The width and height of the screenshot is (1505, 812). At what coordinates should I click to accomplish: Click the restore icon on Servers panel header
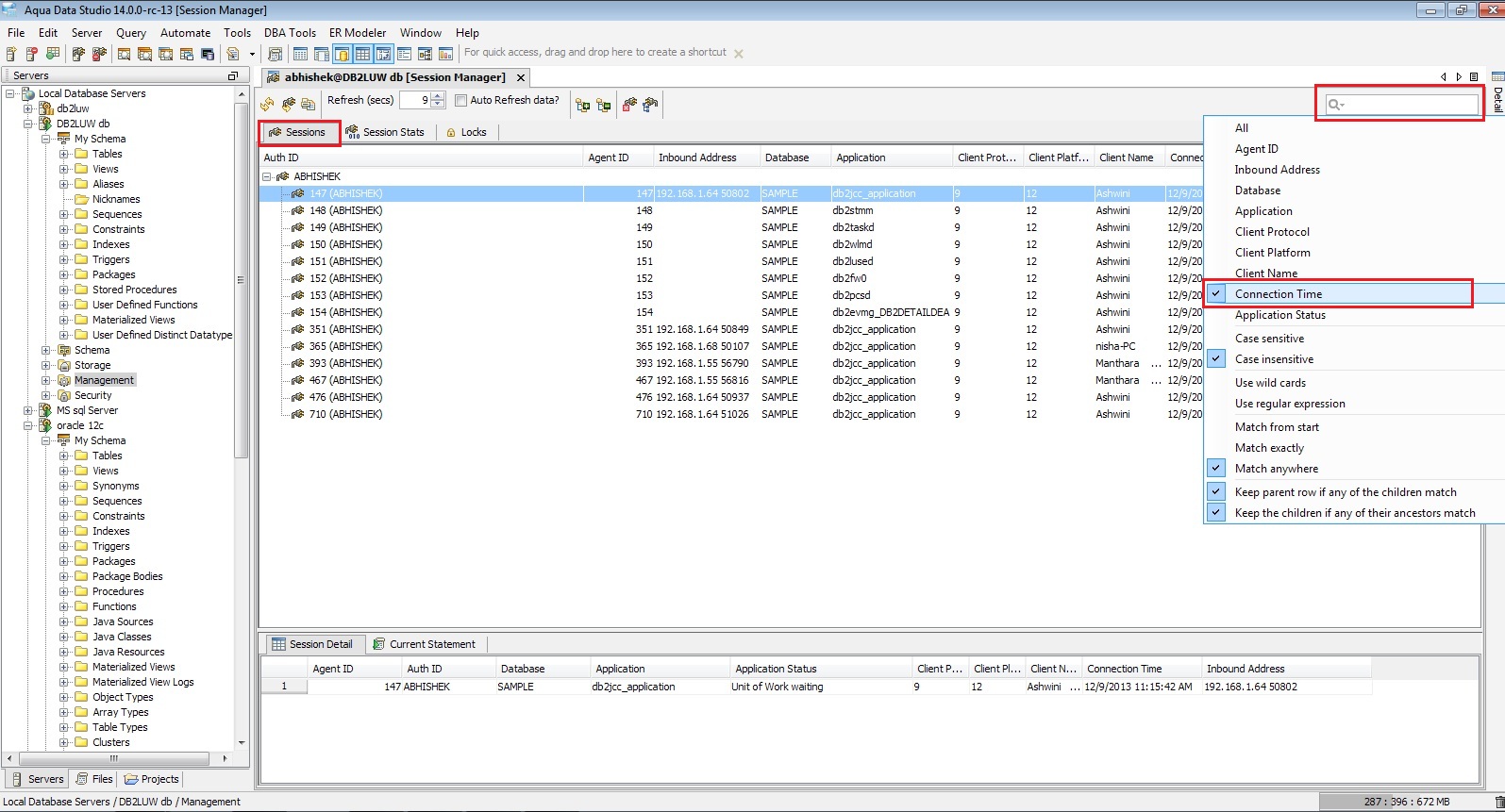[233, 75]
